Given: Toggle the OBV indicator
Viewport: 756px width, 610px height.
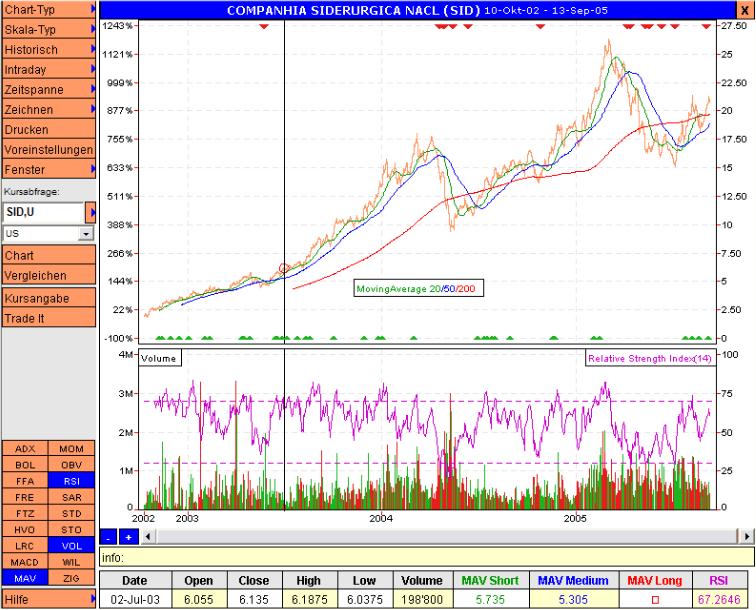Looking at the screenshot, I should click(71, 465).
